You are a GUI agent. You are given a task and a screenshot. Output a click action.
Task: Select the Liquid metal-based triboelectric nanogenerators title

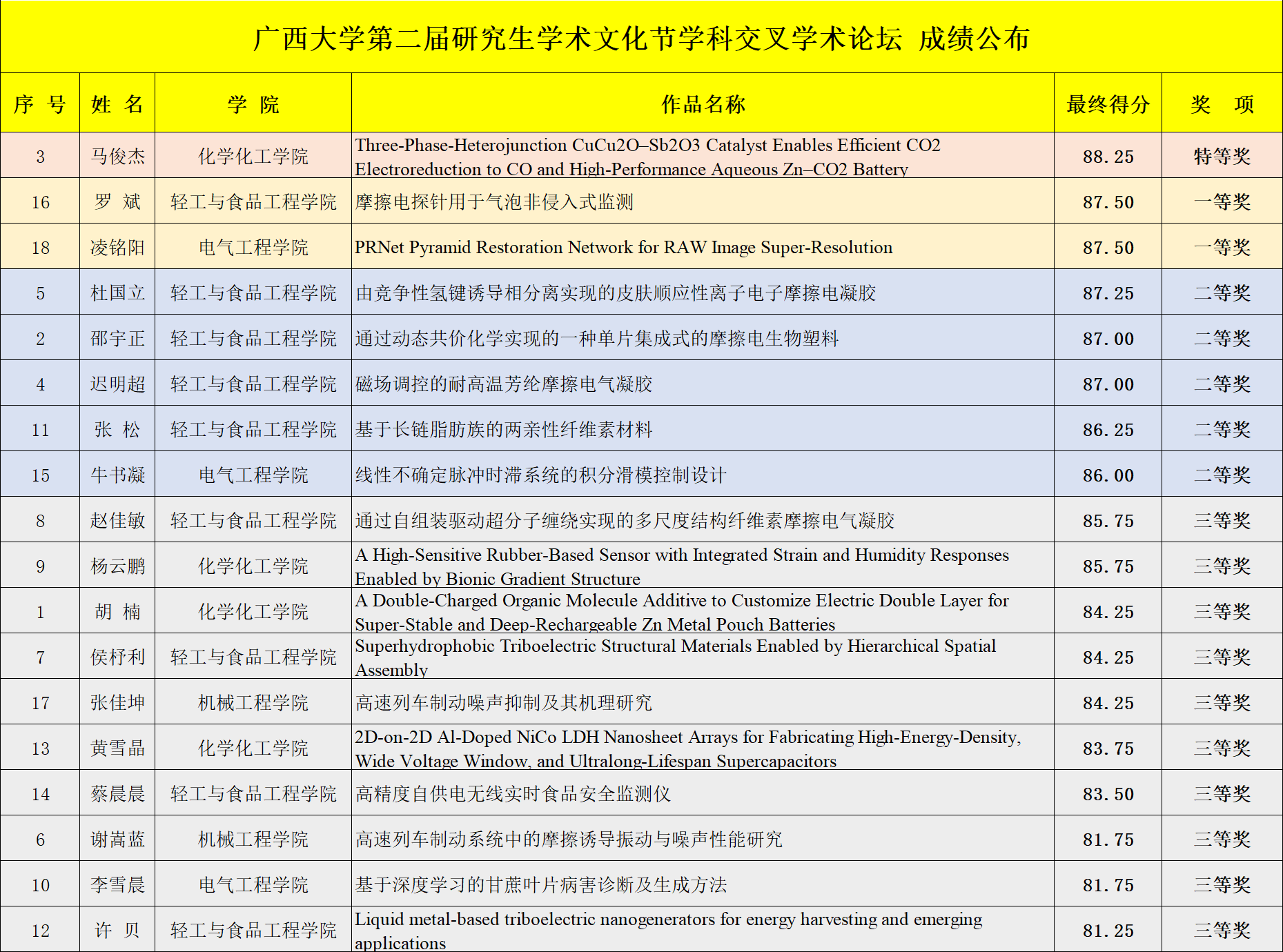(668, 930)
